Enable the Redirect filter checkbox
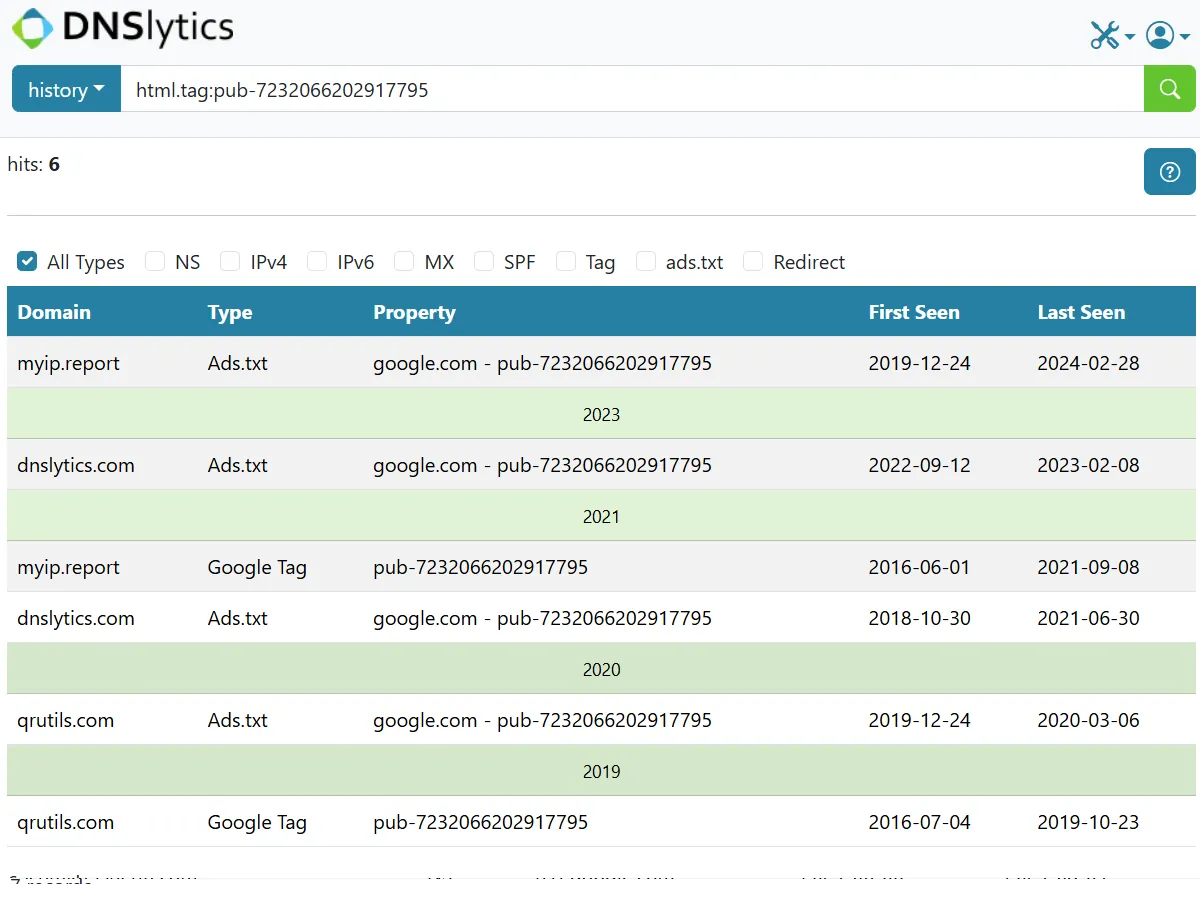Viewport: 1200px width, 900px height. [753, 262]
